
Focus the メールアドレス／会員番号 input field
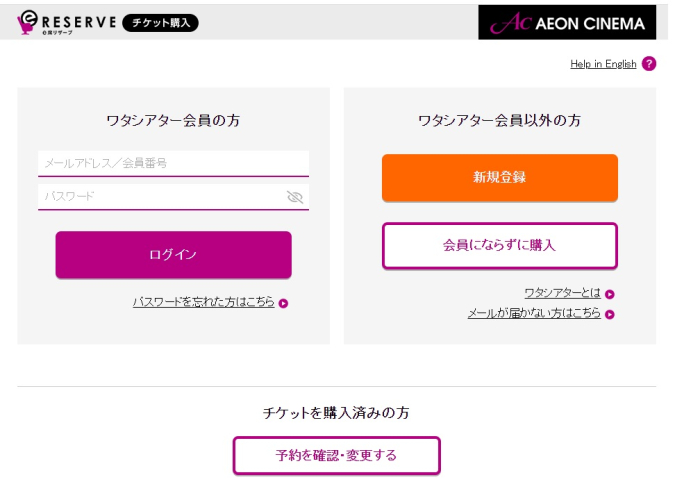(x=173, y=163)
